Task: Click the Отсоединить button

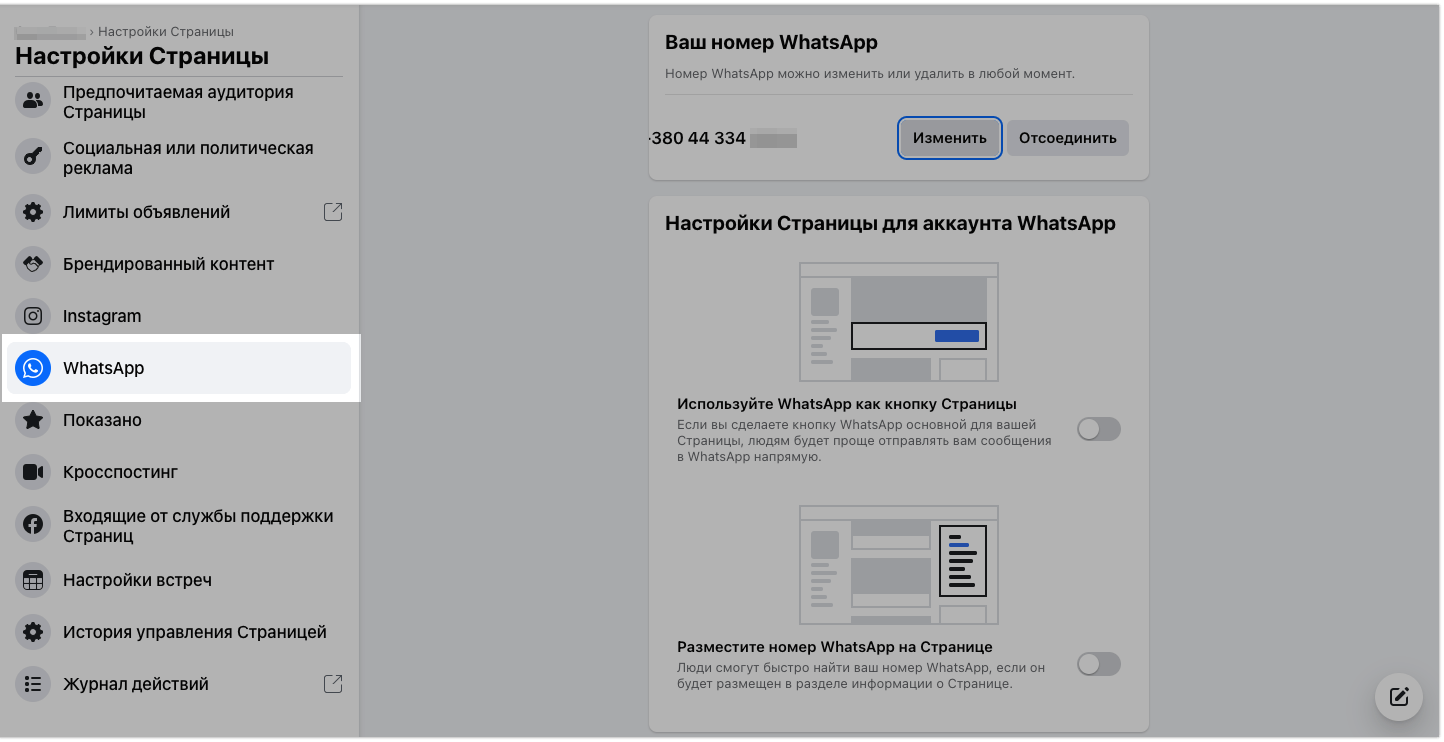Action: (x=1068, y=138)
